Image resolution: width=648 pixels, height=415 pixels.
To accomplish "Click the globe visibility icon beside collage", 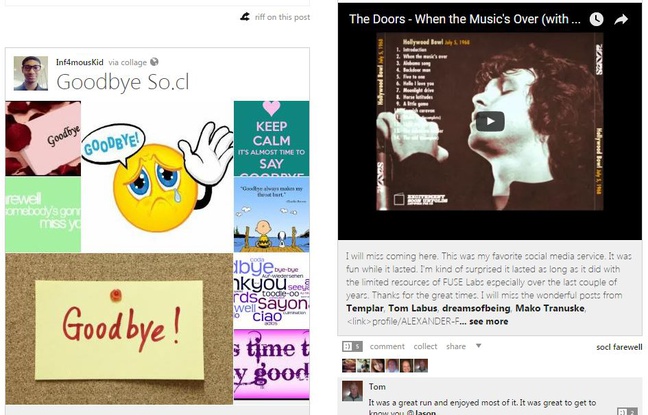I will pos(155,62).
